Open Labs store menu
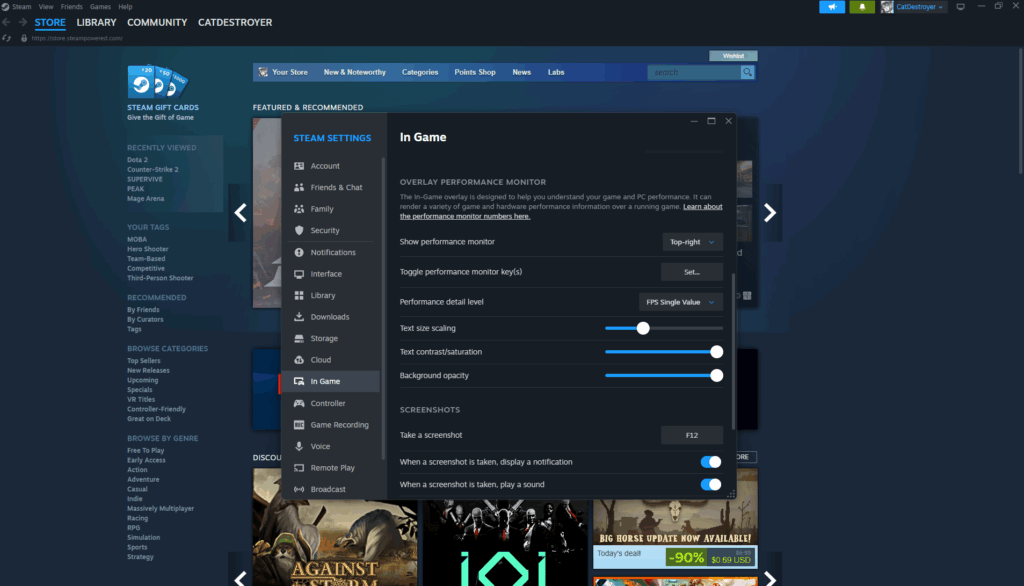This screenshot has width=1024, height=586. click(x=556, y=73)
